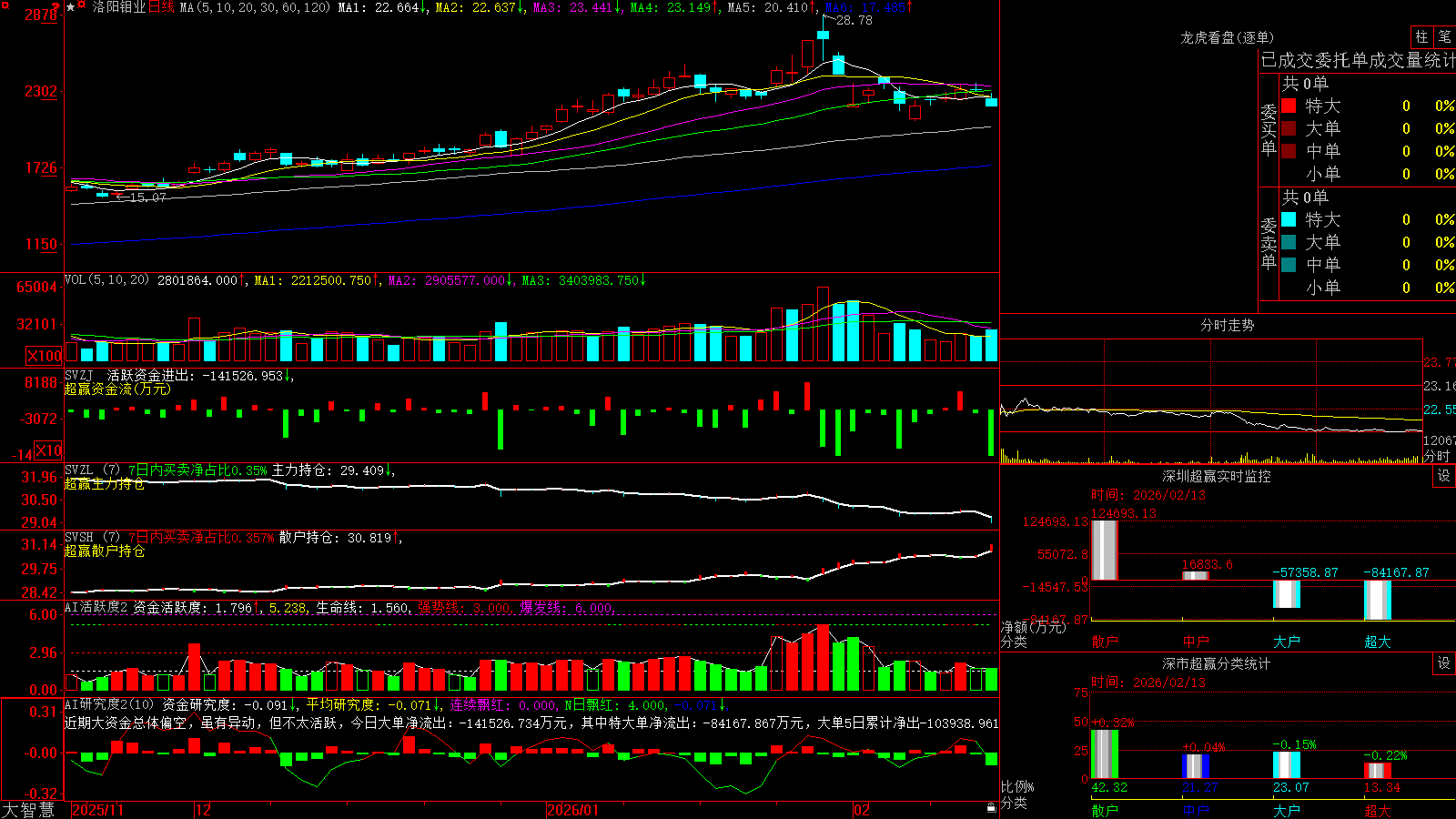Click the red gear icon before 洛阳钼业
This screenshot has height=819, width=1456.
coord(81,5)
